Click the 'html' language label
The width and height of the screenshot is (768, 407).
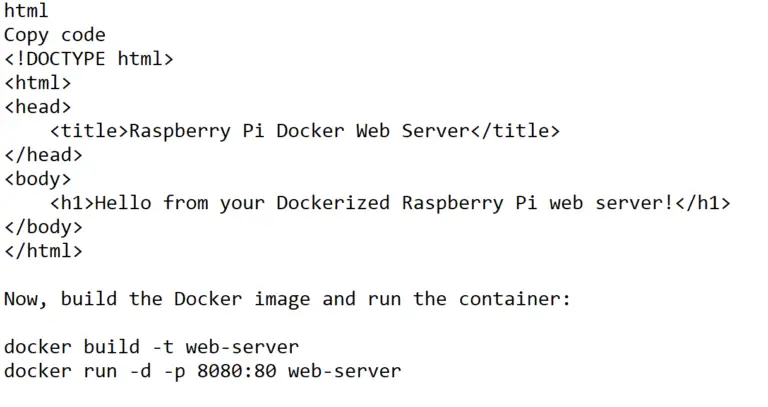point(26,11)
